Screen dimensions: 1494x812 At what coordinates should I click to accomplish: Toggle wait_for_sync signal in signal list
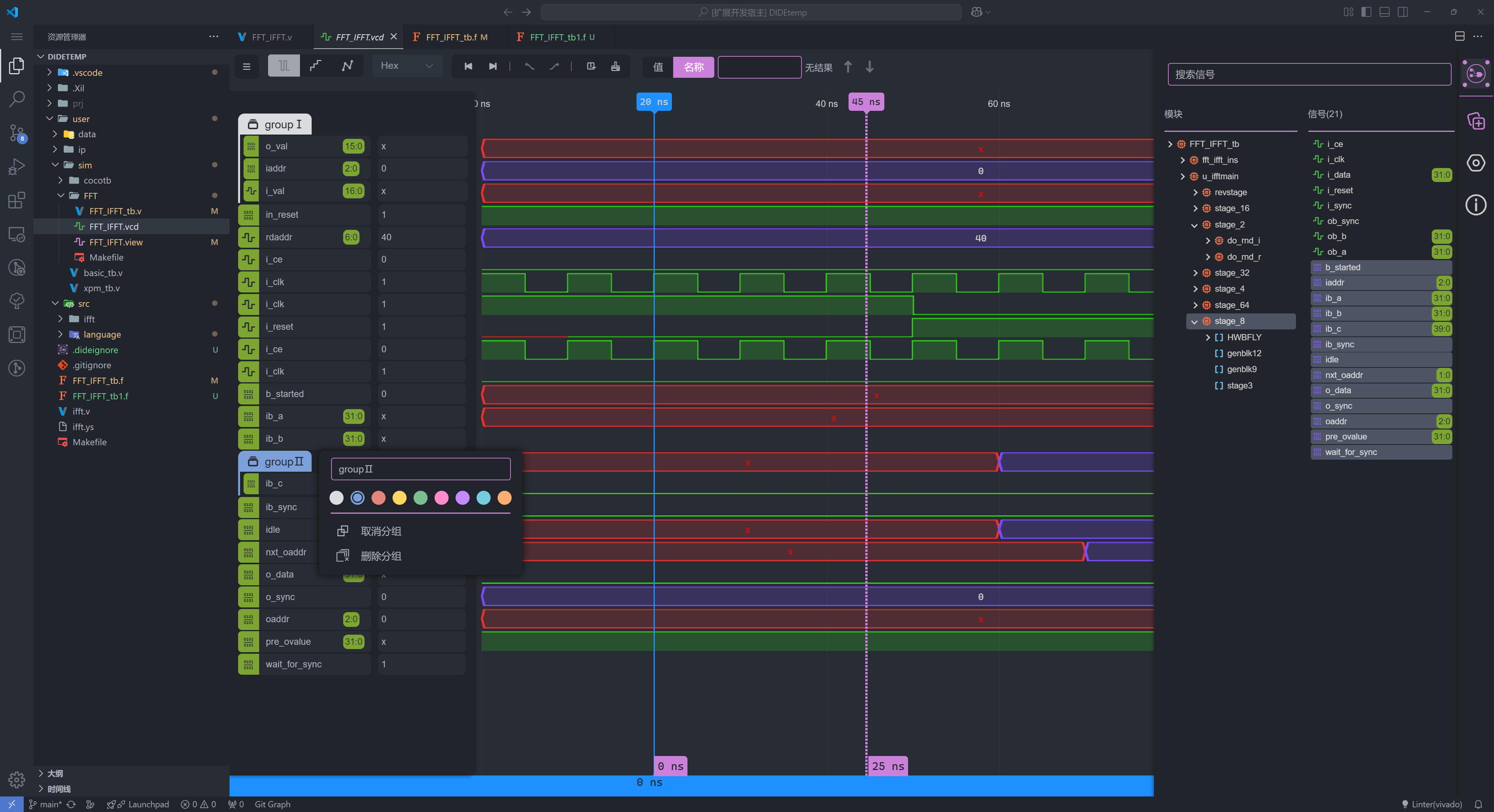(x=1381, y=452)
